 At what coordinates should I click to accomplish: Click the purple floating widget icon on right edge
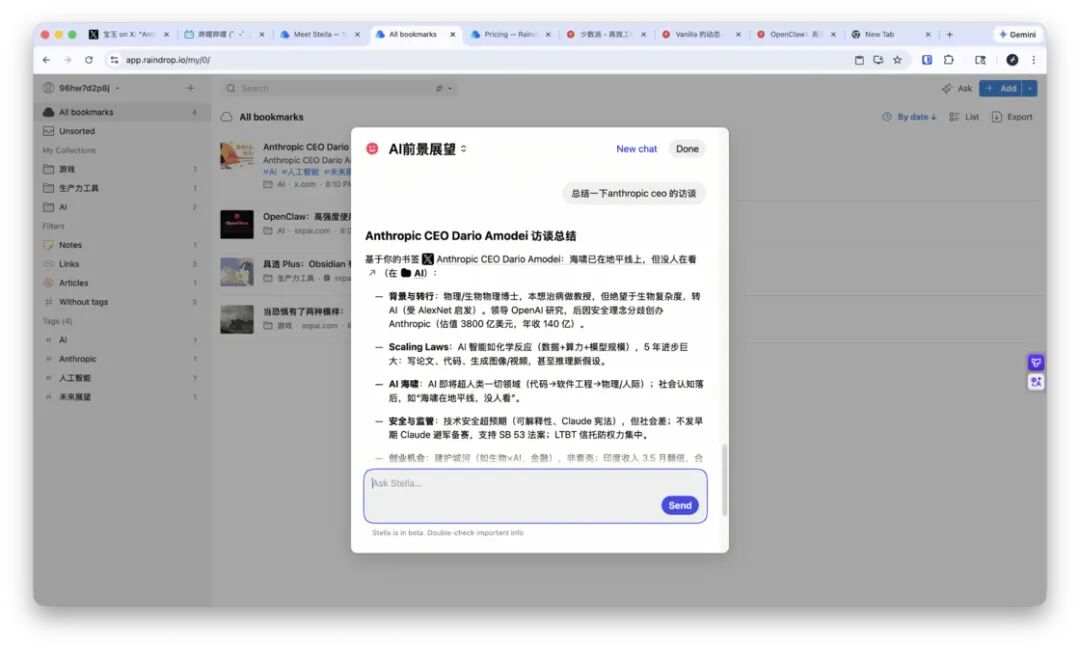click(x=1035, y=362)
